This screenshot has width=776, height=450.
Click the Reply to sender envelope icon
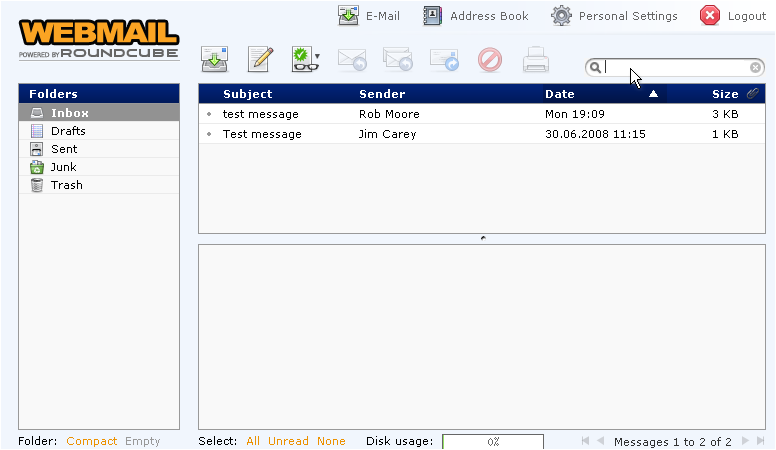click(x=352, y=59)
